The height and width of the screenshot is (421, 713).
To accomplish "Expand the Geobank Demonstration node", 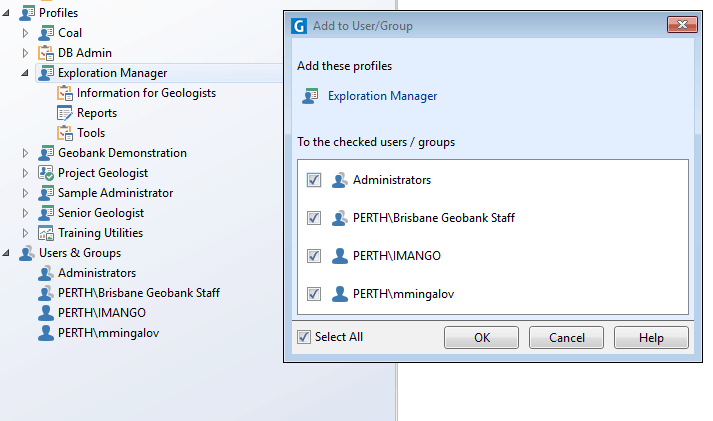I will [25, 153].
